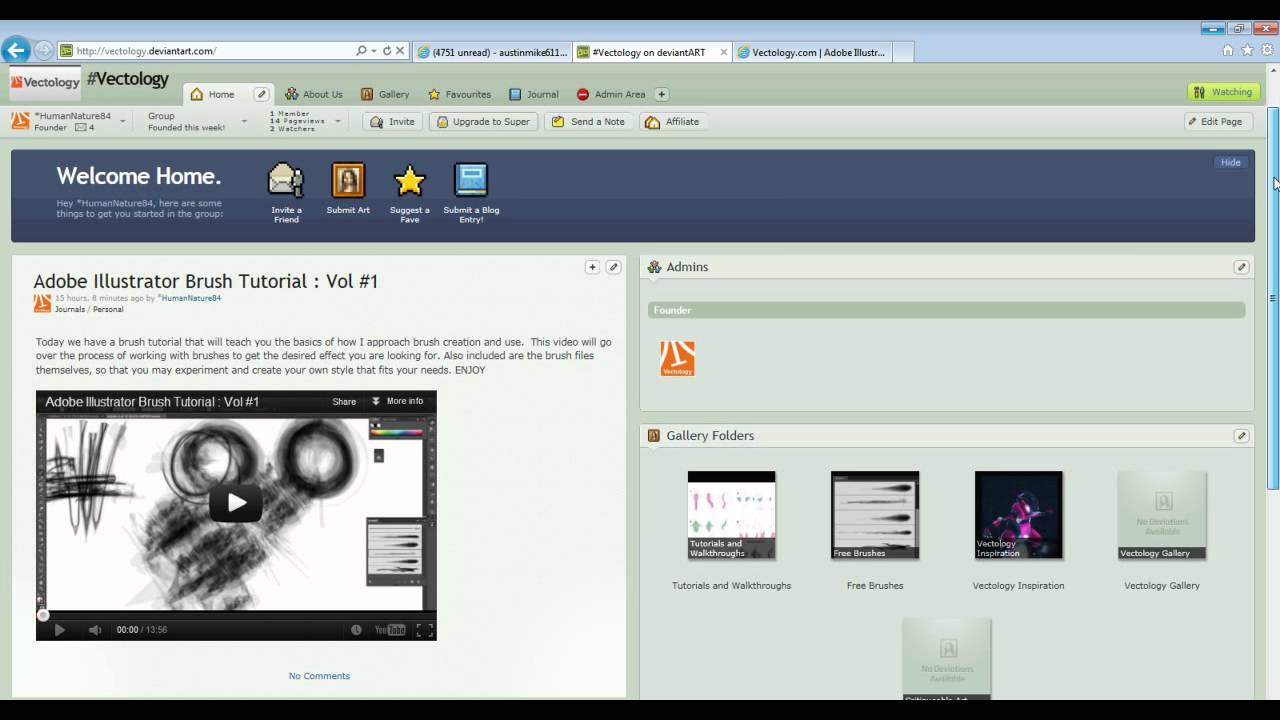Open new blank browser tab
This screenshot has height=720, width=1280.
pos(902,52)
